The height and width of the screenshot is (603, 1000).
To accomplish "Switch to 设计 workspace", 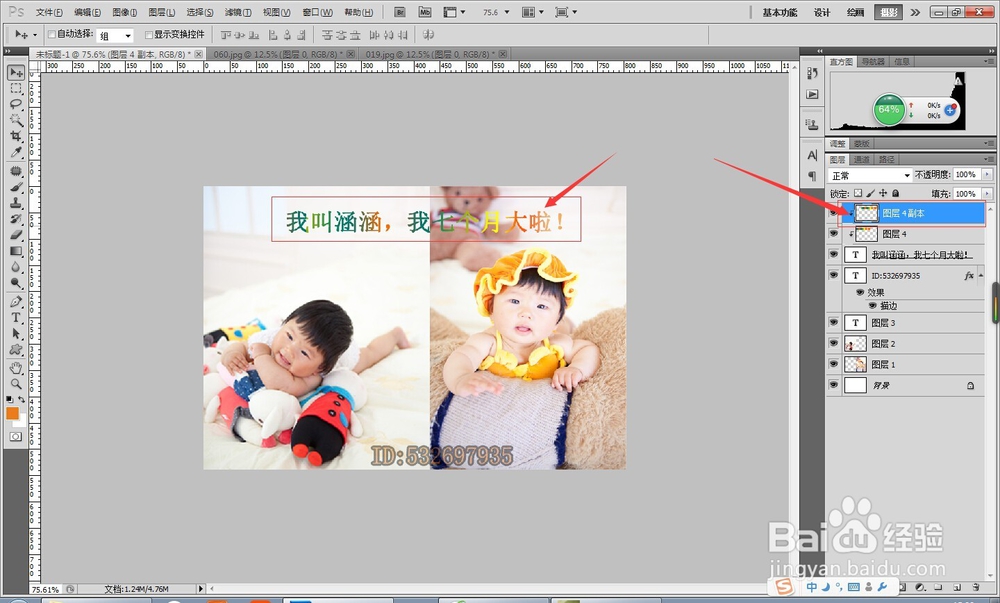I will pyautogui.click(x=822, y=12).
